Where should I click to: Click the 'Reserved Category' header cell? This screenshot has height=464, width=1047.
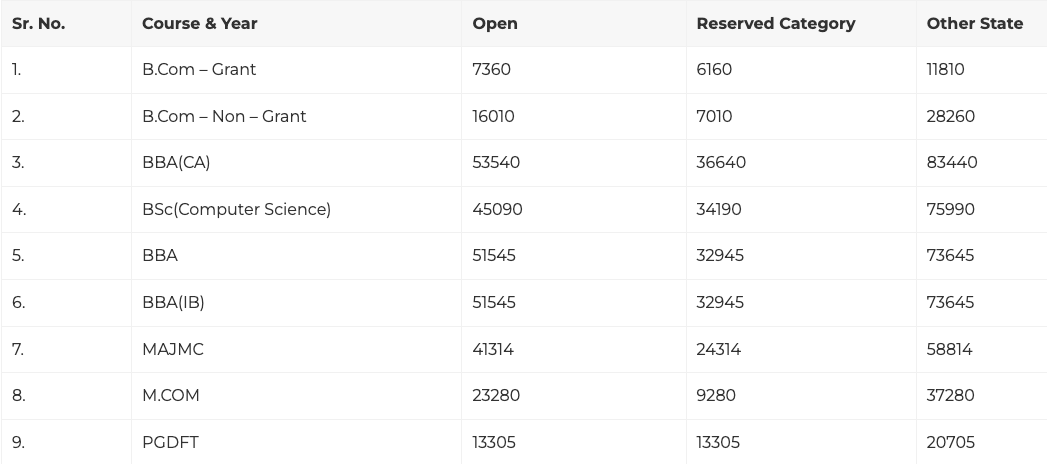(x=775, y=23)
